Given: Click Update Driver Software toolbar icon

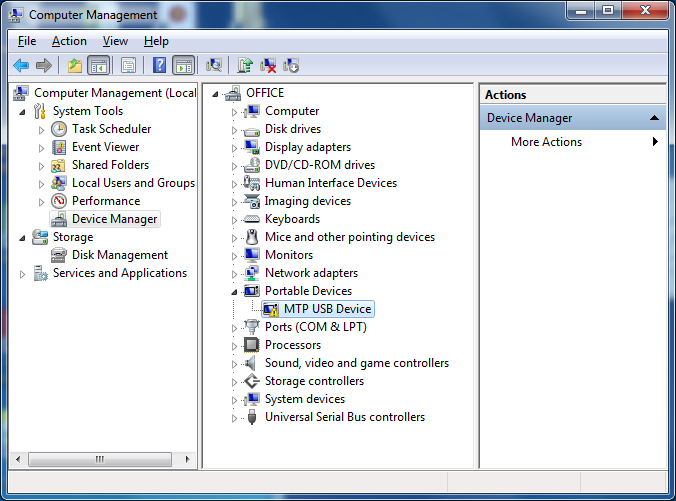Looking at the screenshot, I should click(x=245, y=66).
